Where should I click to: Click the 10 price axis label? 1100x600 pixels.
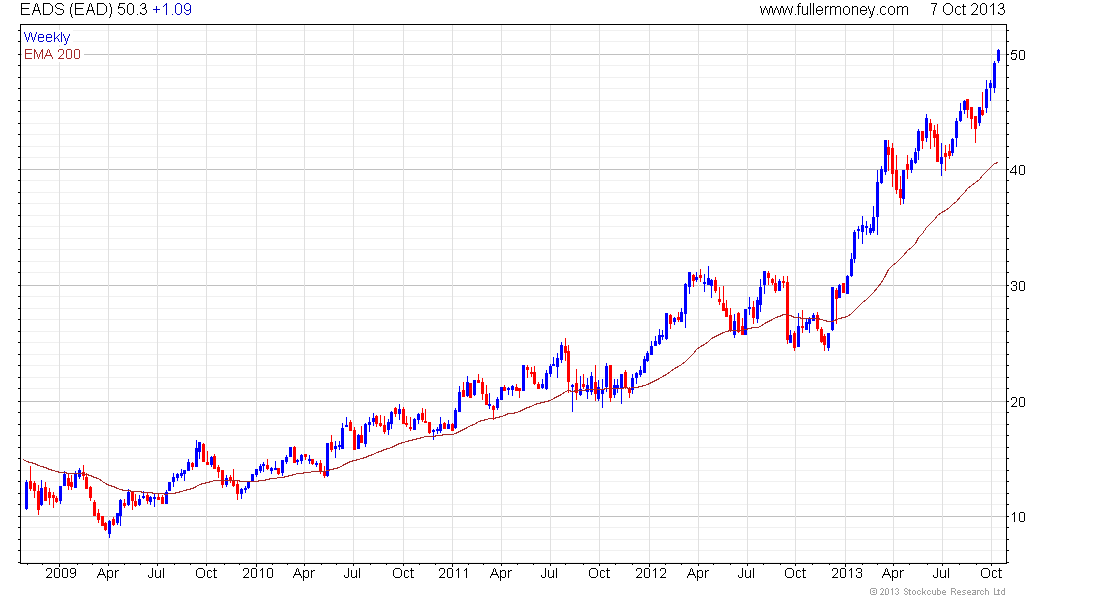pyautogui.click(x=1018, y=517)
